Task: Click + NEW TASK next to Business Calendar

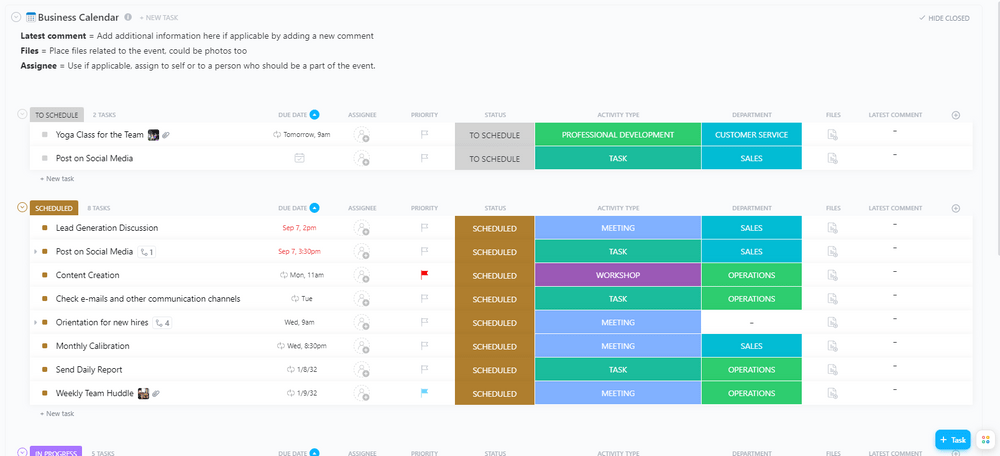Action: point(159,18)
